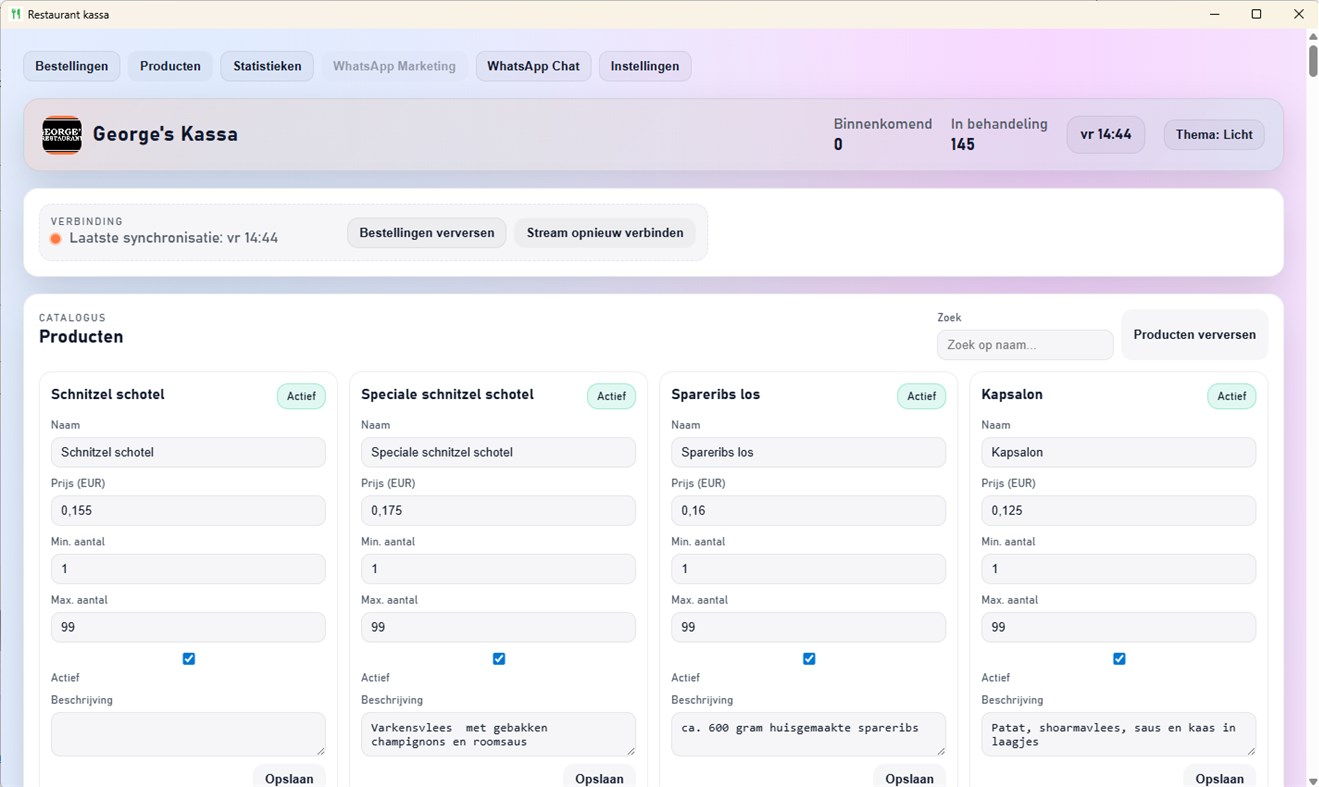Click the Prijs field showing 0,175
Image resolution: width=1319 pixels, height=787 pixels.
pos(498,510)
